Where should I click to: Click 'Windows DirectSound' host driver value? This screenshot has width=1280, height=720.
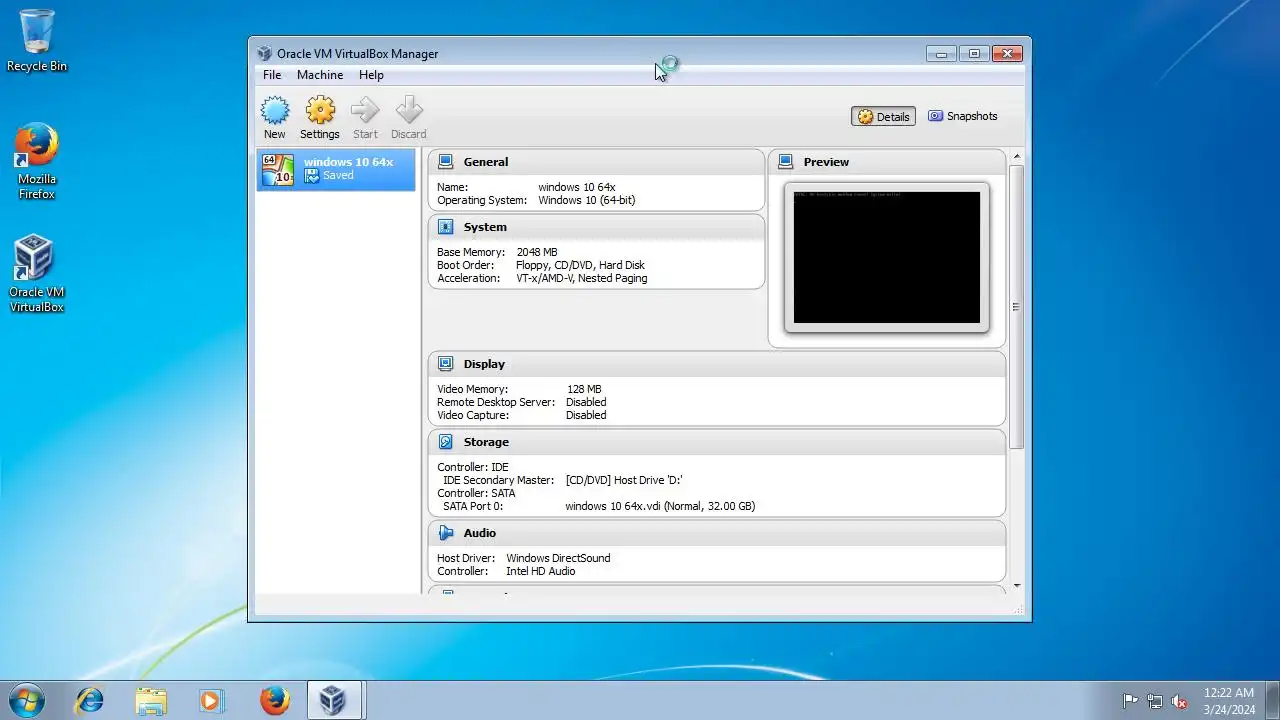point(558,558)
